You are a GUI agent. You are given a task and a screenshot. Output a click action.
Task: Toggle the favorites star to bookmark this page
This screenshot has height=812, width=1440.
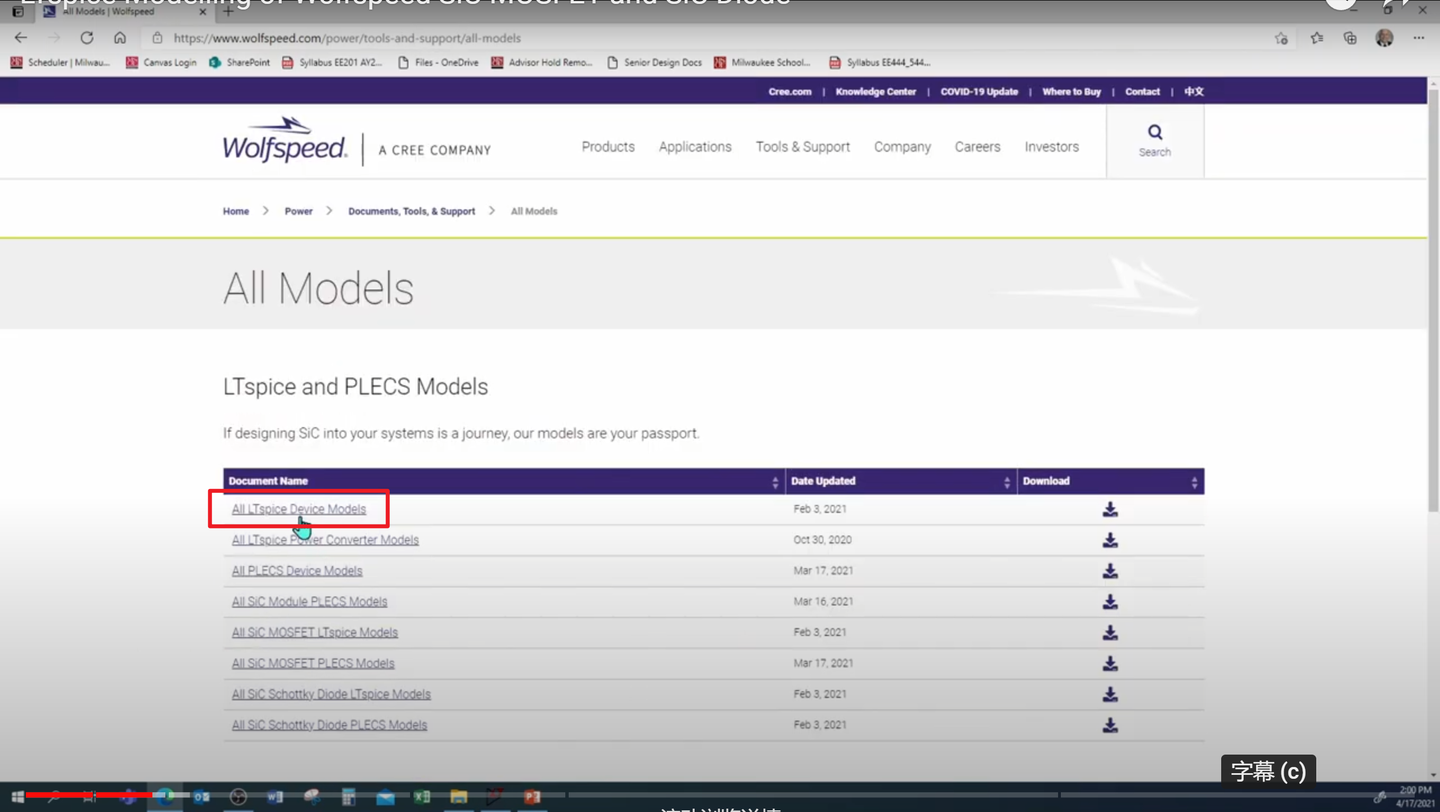[x=1280, y=37]
